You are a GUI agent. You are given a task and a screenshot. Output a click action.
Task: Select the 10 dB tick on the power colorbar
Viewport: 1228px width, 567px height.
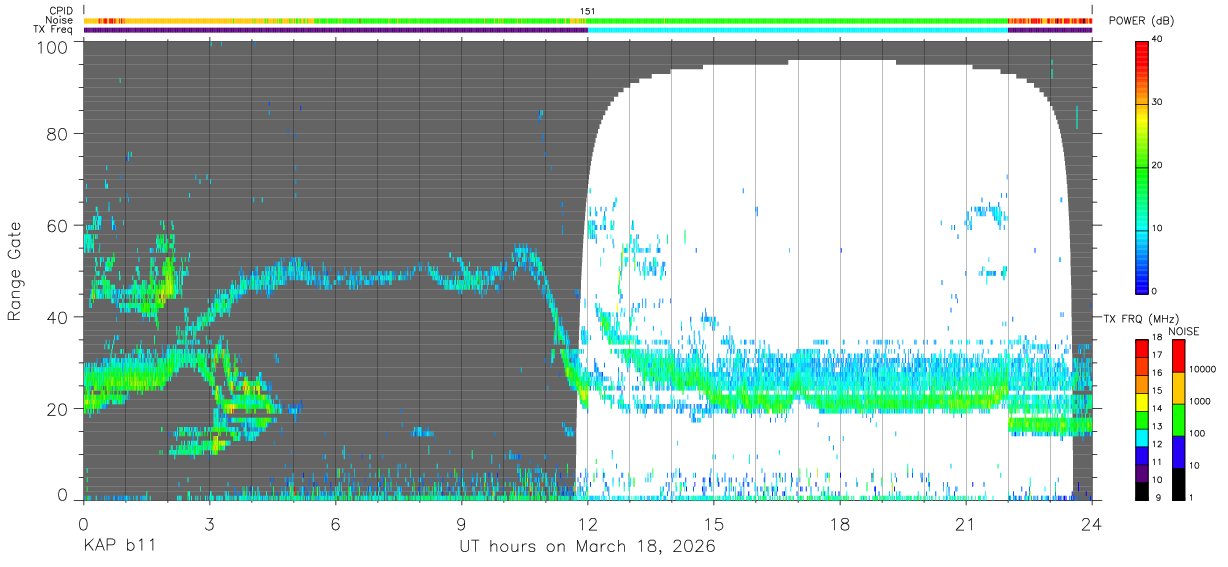(1158, 229)
